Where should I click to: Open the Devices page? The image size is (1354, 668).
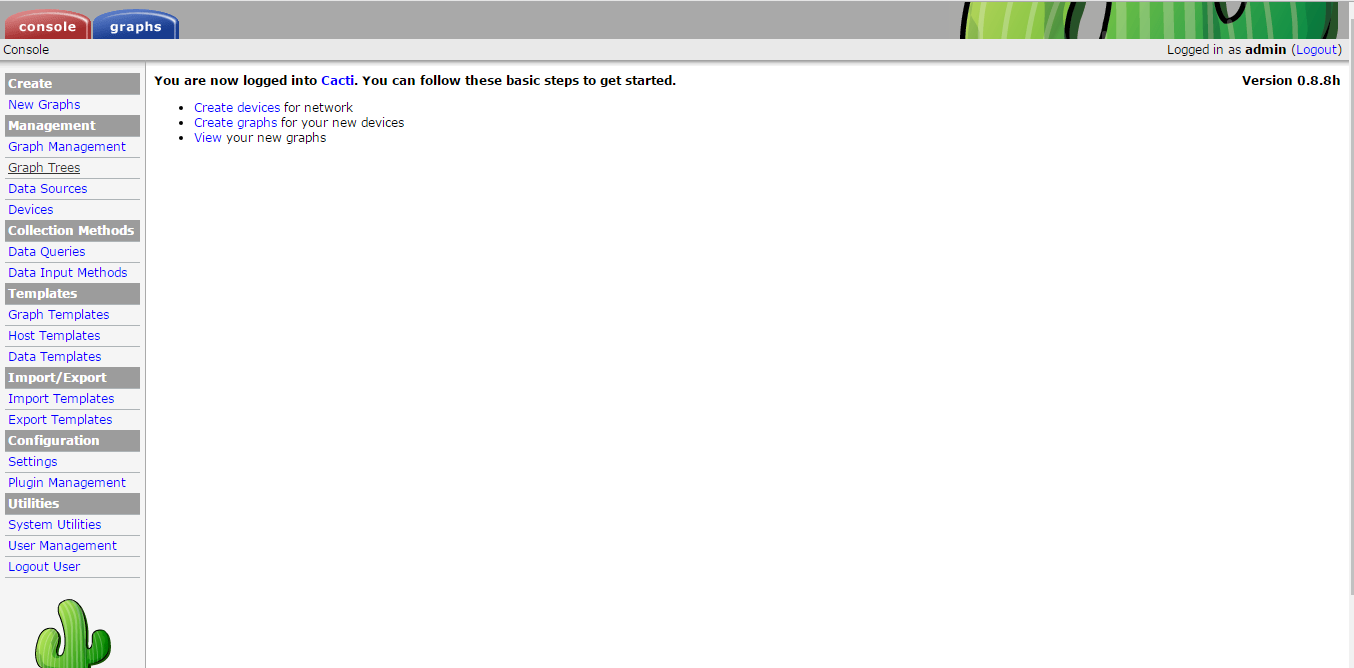click(x=31, y=210)
